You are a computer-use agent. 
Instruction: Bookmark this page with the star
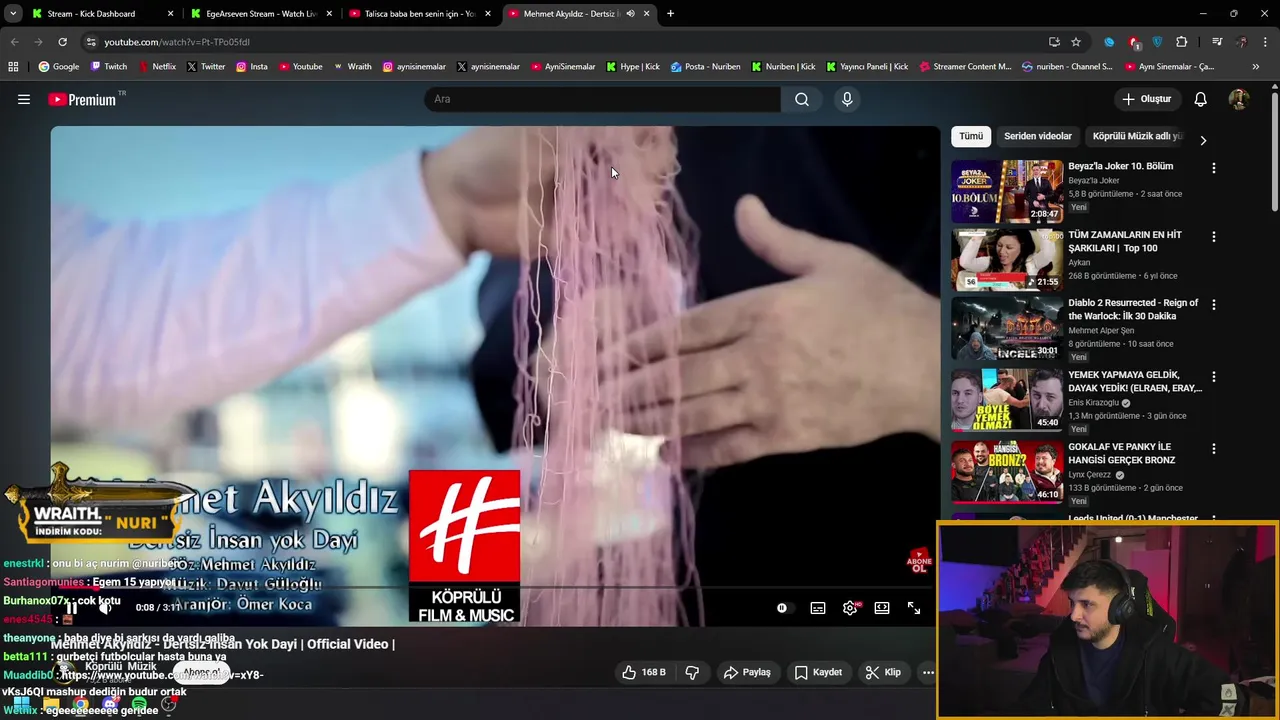click(x=1076, y=42)
